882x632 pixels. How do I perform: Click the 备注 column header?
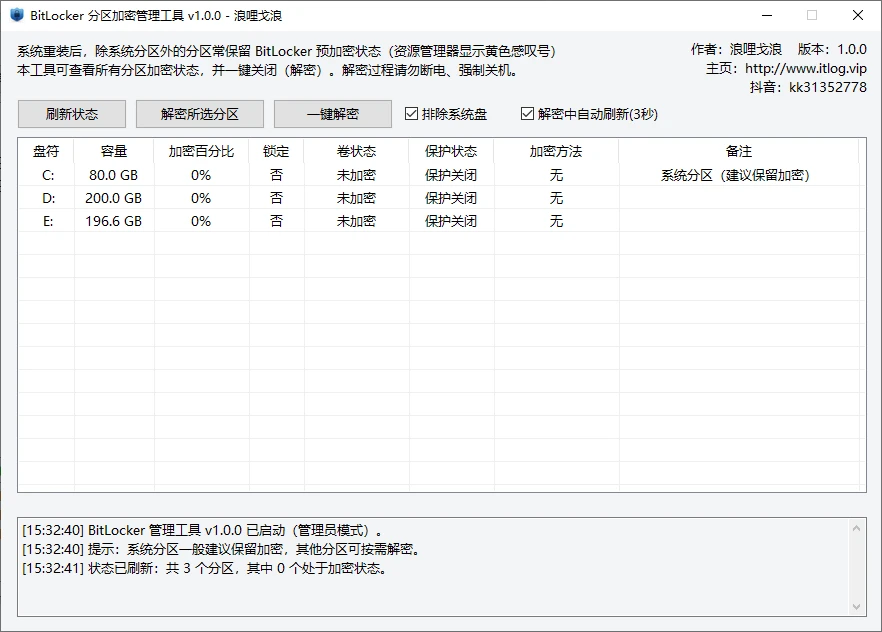[x=739, y=151]
